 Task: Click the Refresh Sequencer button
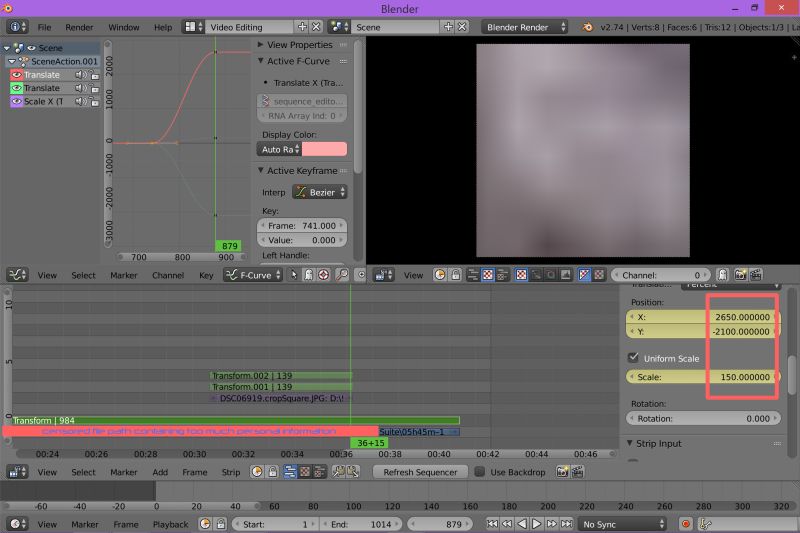[420, 472]
